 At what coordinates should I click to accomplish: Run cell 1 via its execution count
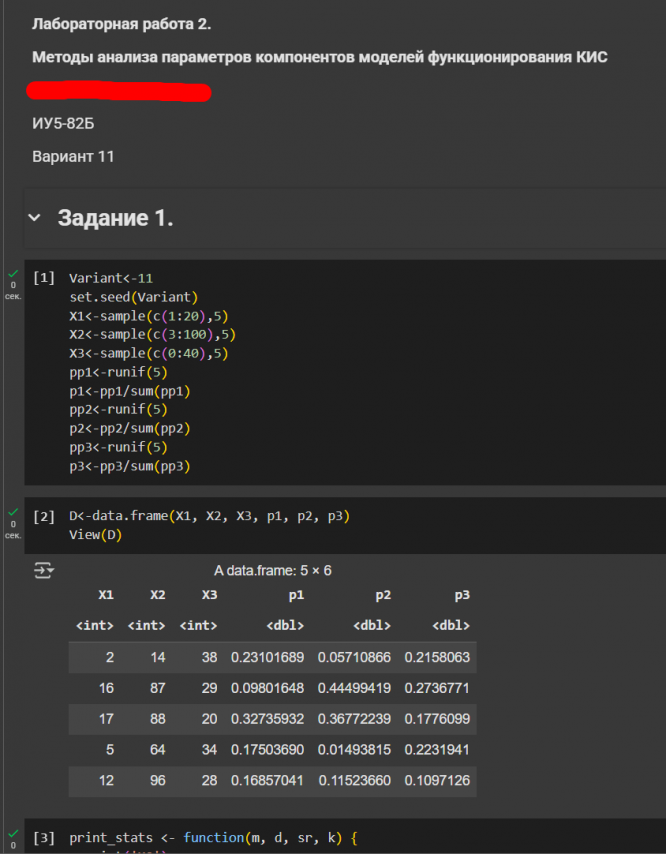coord(44,278)
